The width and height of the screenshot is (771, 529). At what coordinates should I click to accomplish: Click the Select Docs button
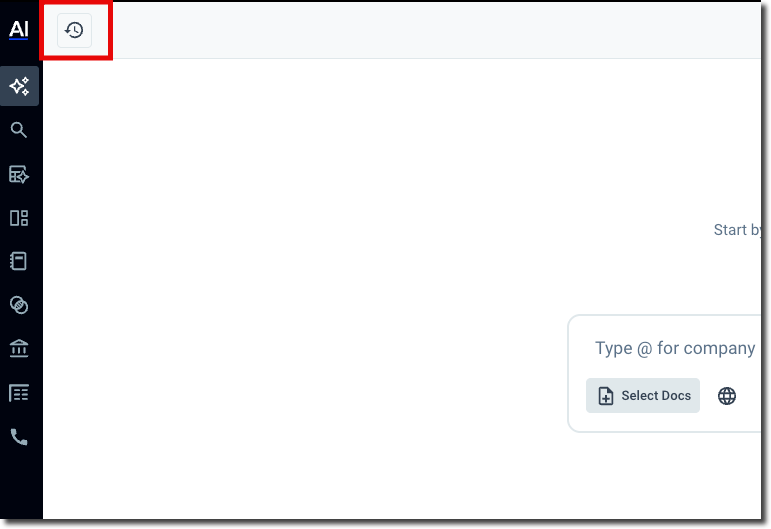[x=643, y=396]
